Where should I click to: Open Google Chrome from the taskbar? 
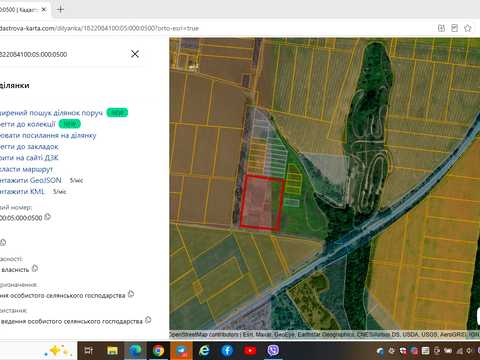click(x=158, y=350)
